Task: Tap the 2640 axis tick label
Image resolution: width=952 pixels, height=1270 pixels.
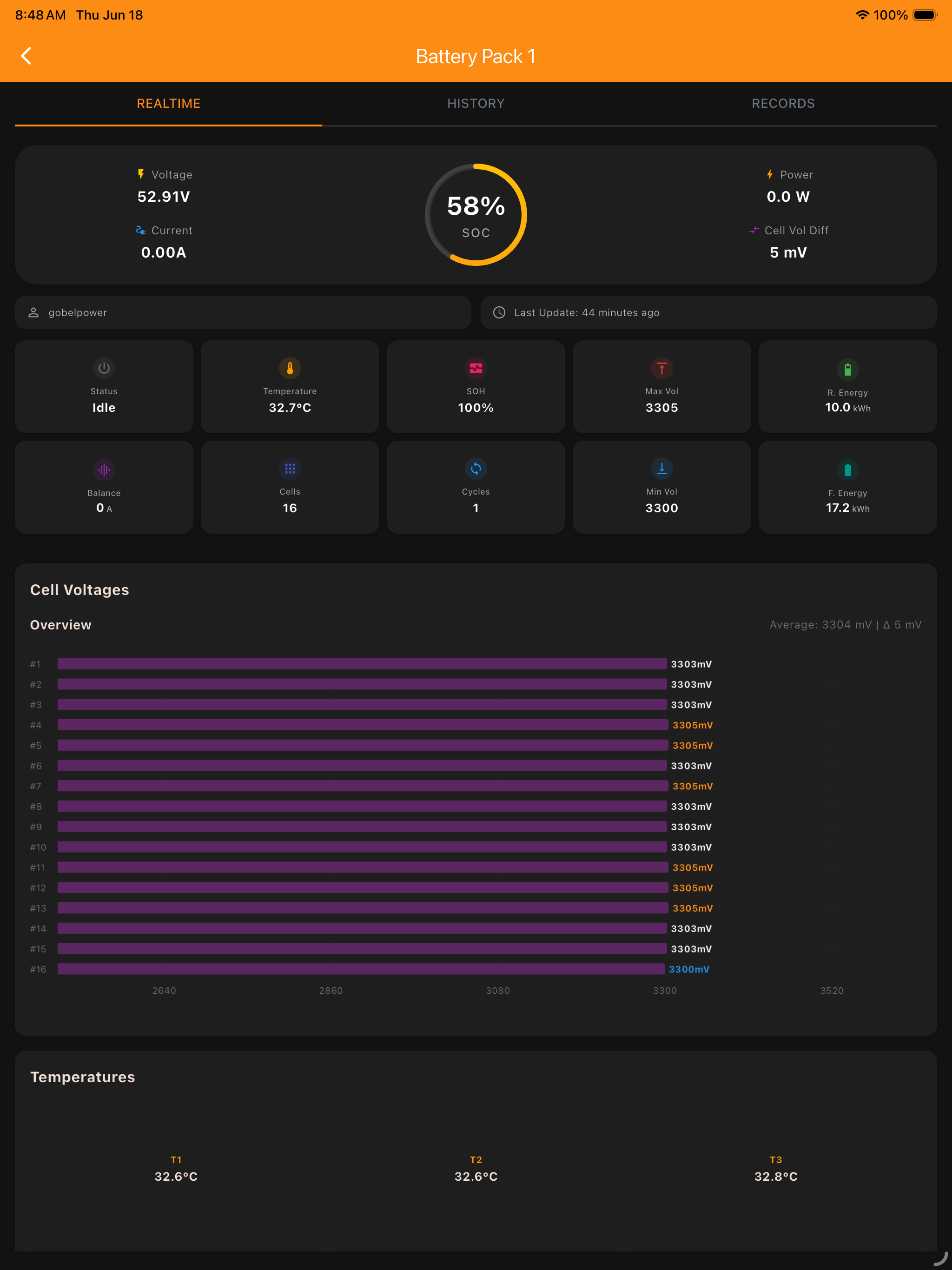Action: [x=164, y=991]
